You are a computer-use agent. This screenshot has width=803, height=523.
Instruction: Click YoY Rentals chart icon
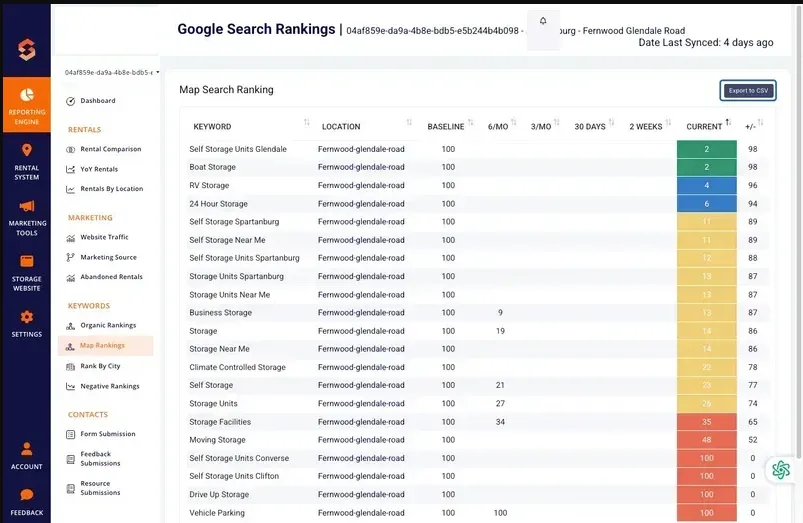click(x=71, y=170)
